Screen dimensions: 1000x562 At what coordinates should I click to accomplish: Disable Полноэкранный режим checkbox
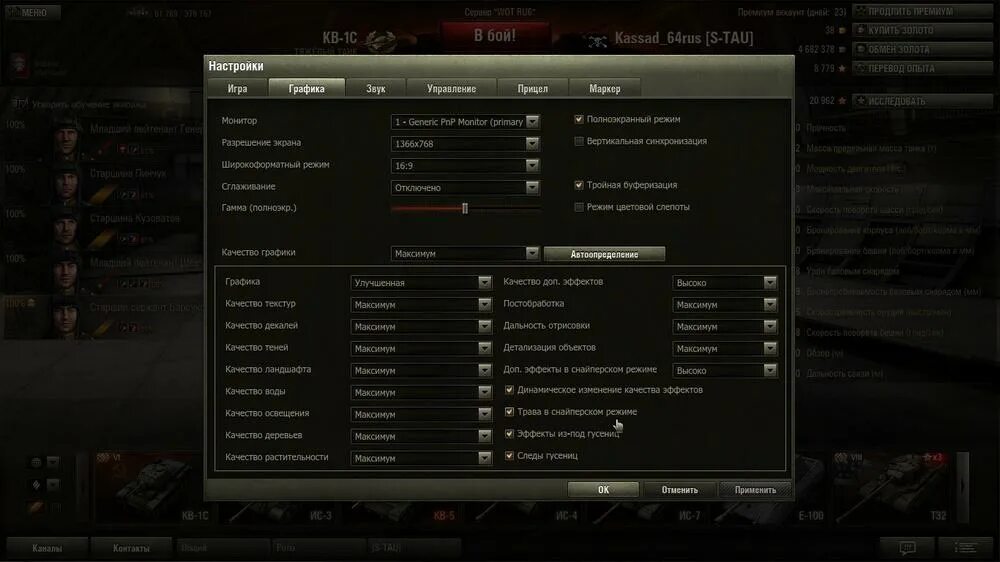pos(578,119)
